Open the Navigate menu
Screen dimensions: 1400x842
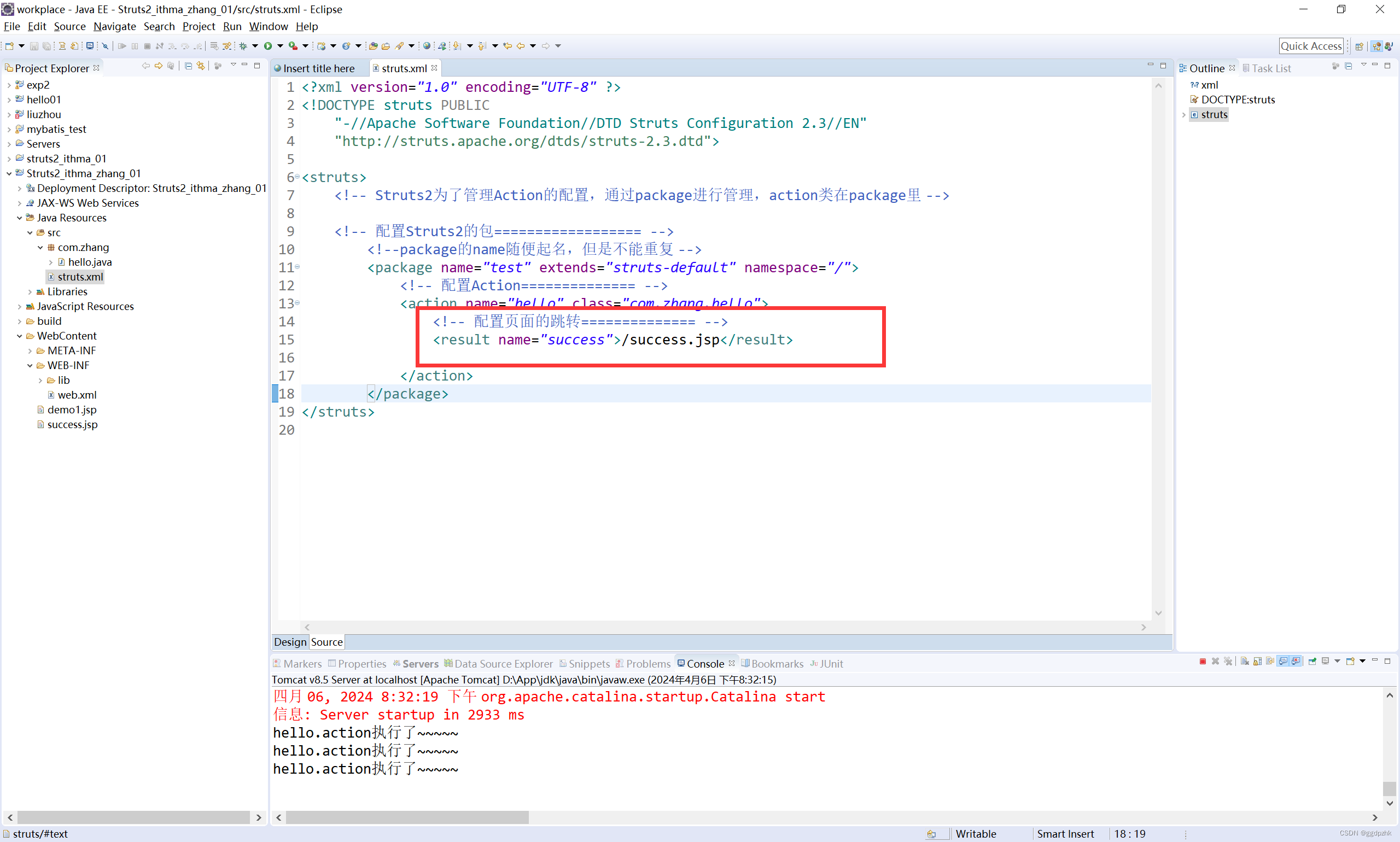[115, 26]
